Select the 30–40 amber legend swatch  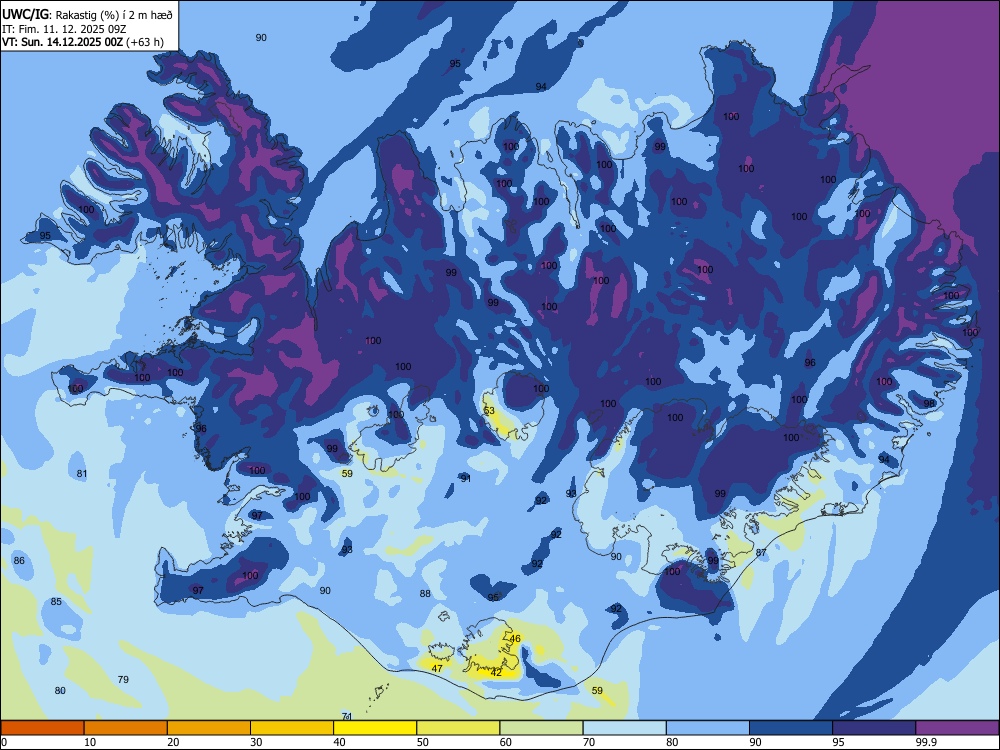pyautogui.click(x=292, y=728)
